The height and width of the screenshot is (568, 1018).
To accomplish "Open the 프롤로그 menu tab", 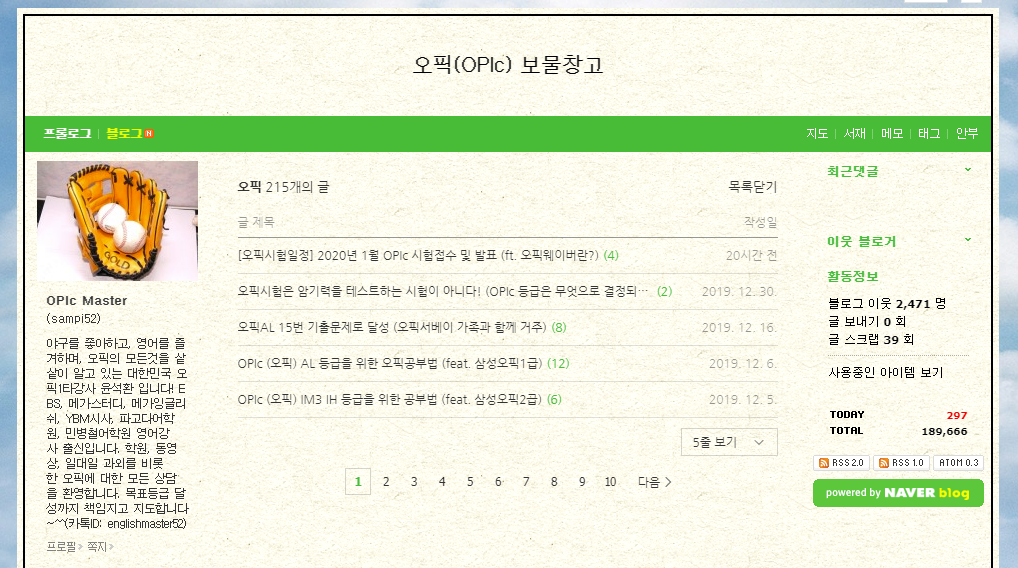I will pyautogui.click(x=68, y=134).
